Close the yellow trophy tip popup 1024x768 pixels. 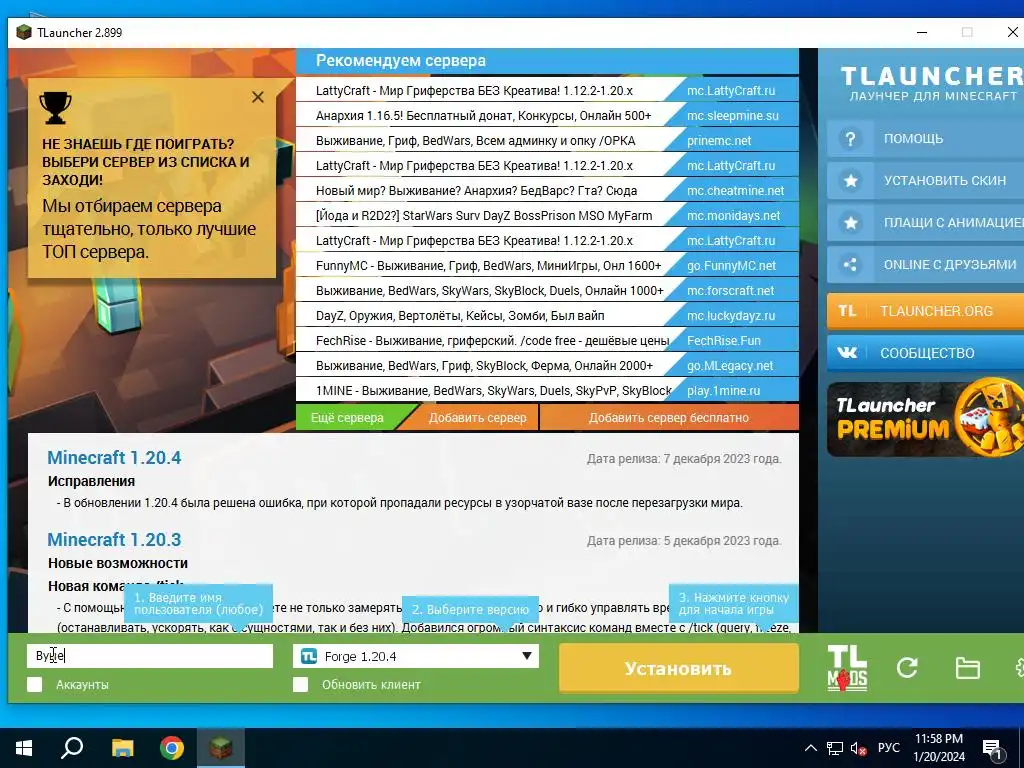258,97
